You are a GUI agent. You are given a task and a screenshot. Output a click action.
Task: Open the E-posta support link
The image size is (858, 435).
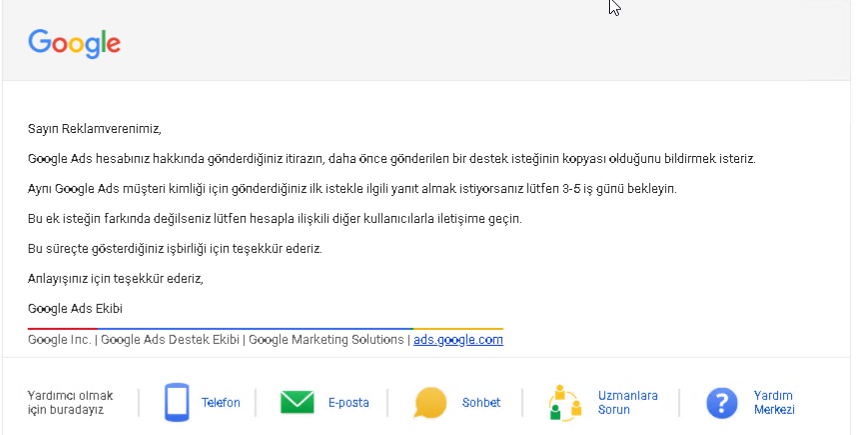[349, 403]
